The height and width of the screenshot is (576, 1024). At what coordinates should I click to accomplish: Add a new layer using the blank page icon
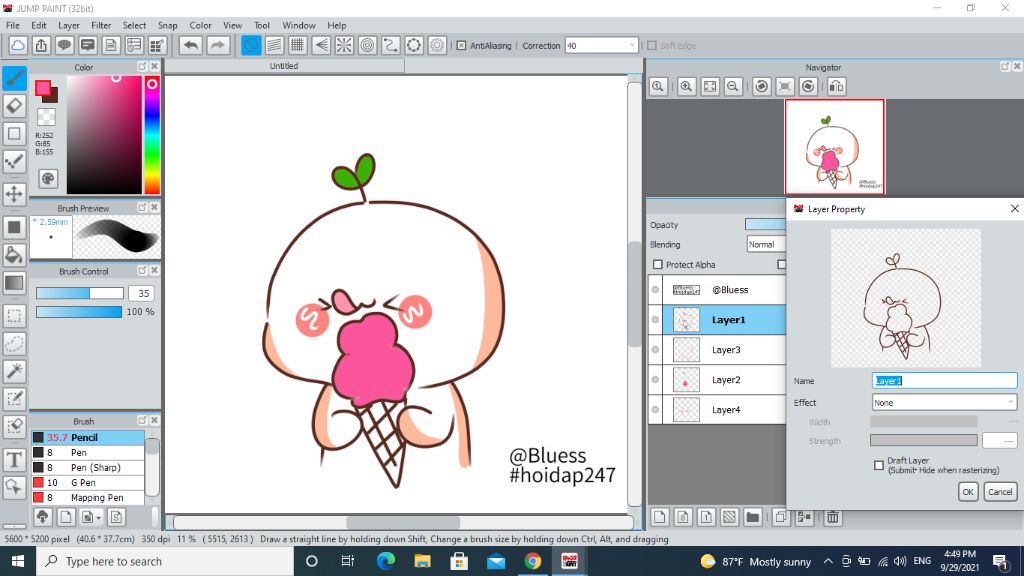(x=660, y=517)
